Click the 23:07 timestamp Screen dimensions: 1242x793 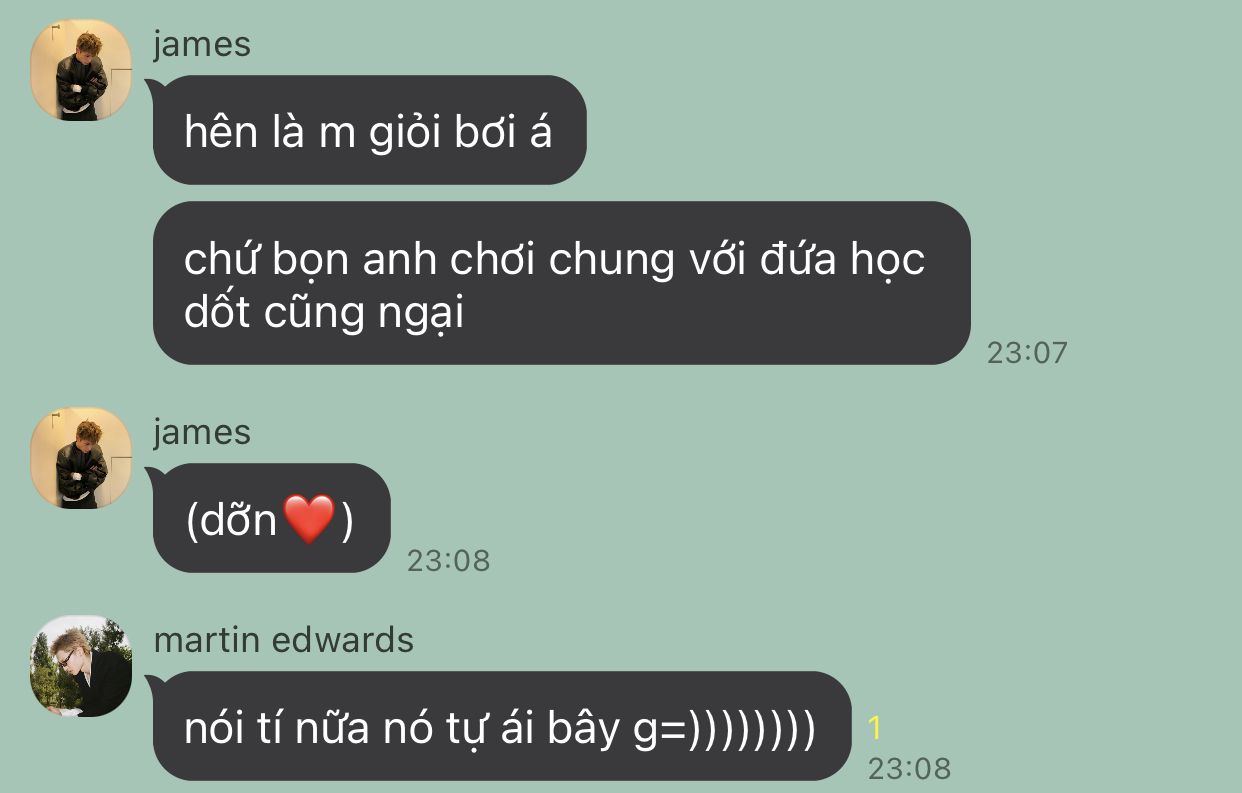point(1027,352)
